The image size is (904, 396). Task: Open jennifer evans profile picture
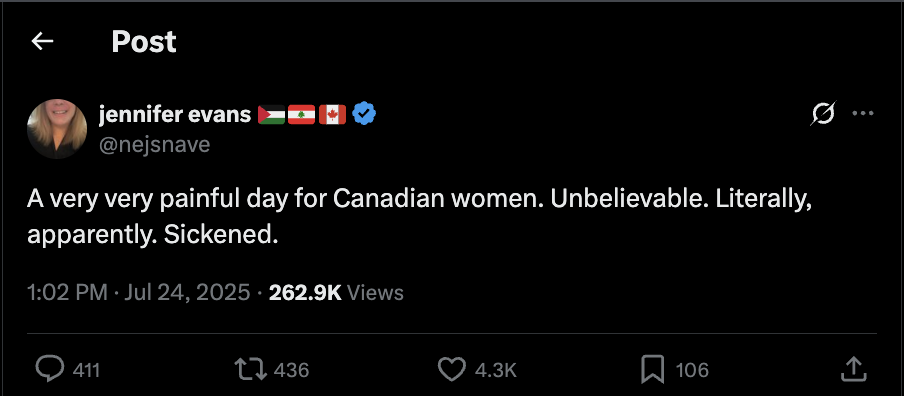click(x=57, y=128)
